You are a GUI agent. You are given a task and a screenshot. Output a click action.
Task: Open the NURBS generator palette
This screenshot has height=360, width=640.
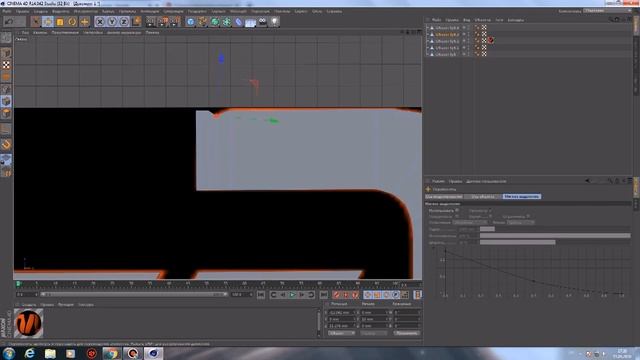tap(215, 21)
